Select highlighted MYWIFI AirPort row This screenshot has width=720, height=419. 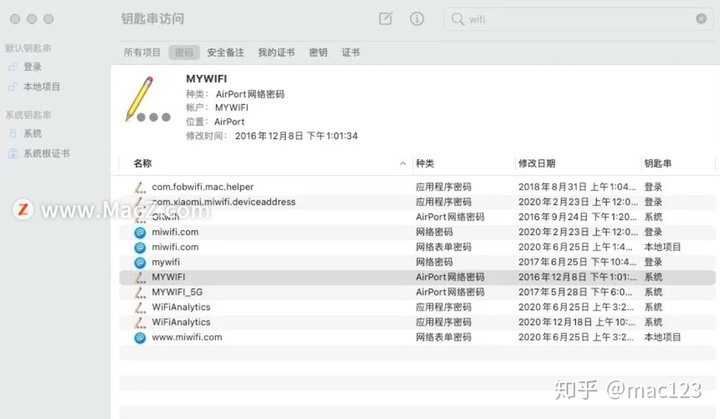coord(417,277)
